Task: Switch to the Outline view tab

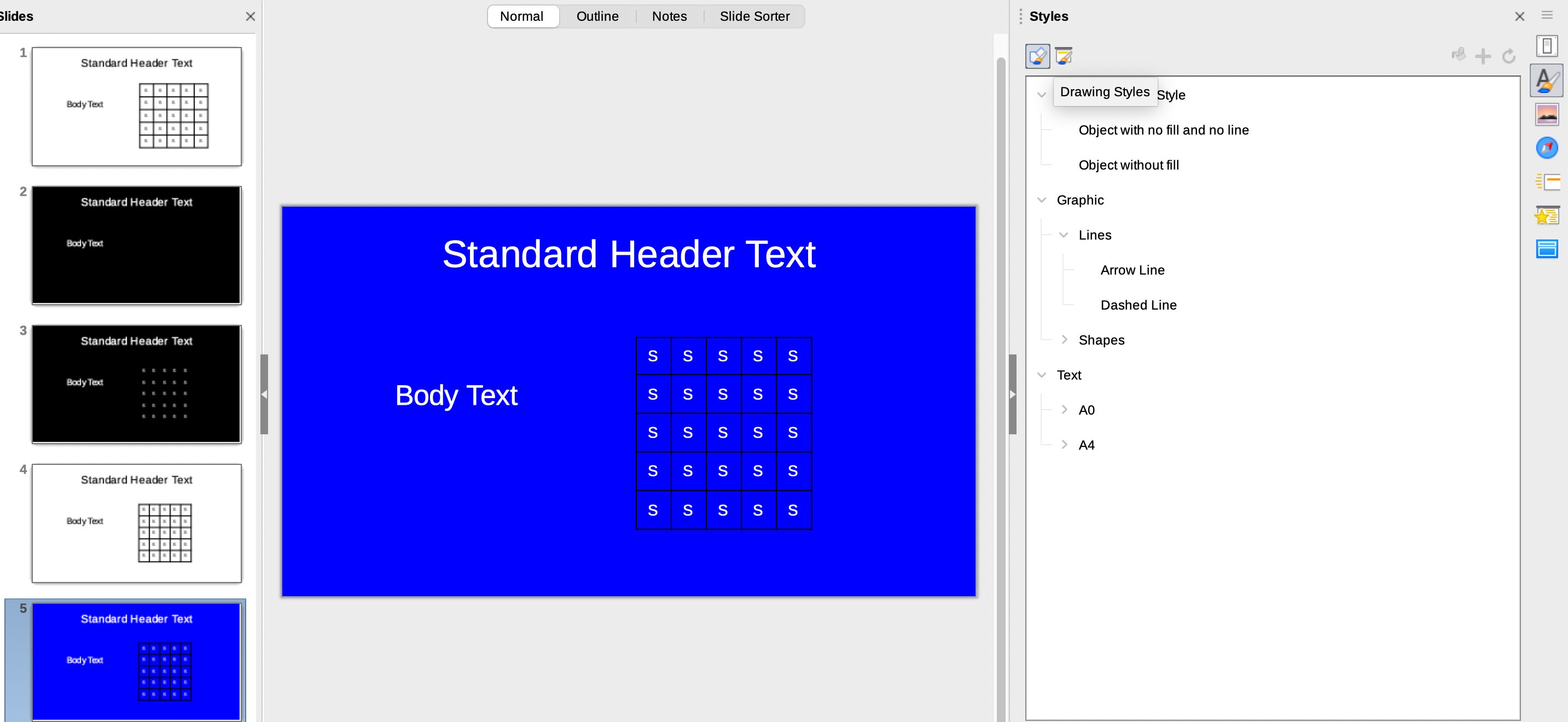Action: pyautogui.click(x=597, y=16)
